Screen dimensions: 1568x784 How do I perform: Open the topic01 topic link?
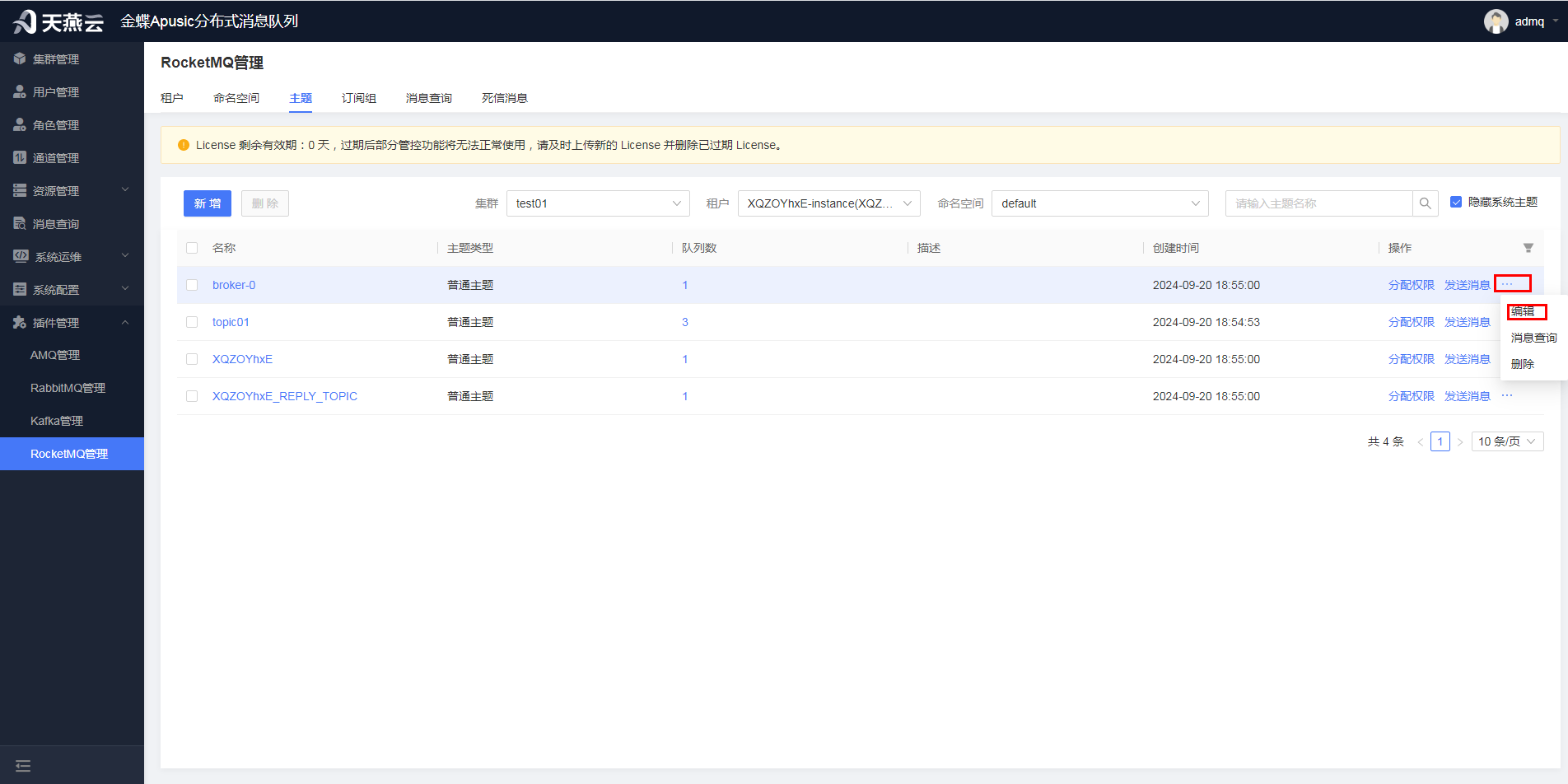coord(231,322)
